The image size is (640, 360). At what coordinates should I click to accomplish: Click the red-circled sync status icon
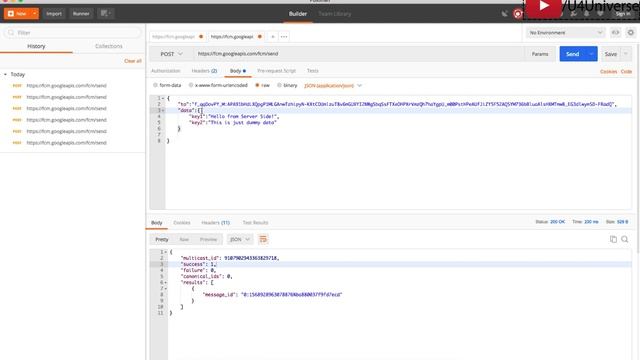tap(518, 14)
